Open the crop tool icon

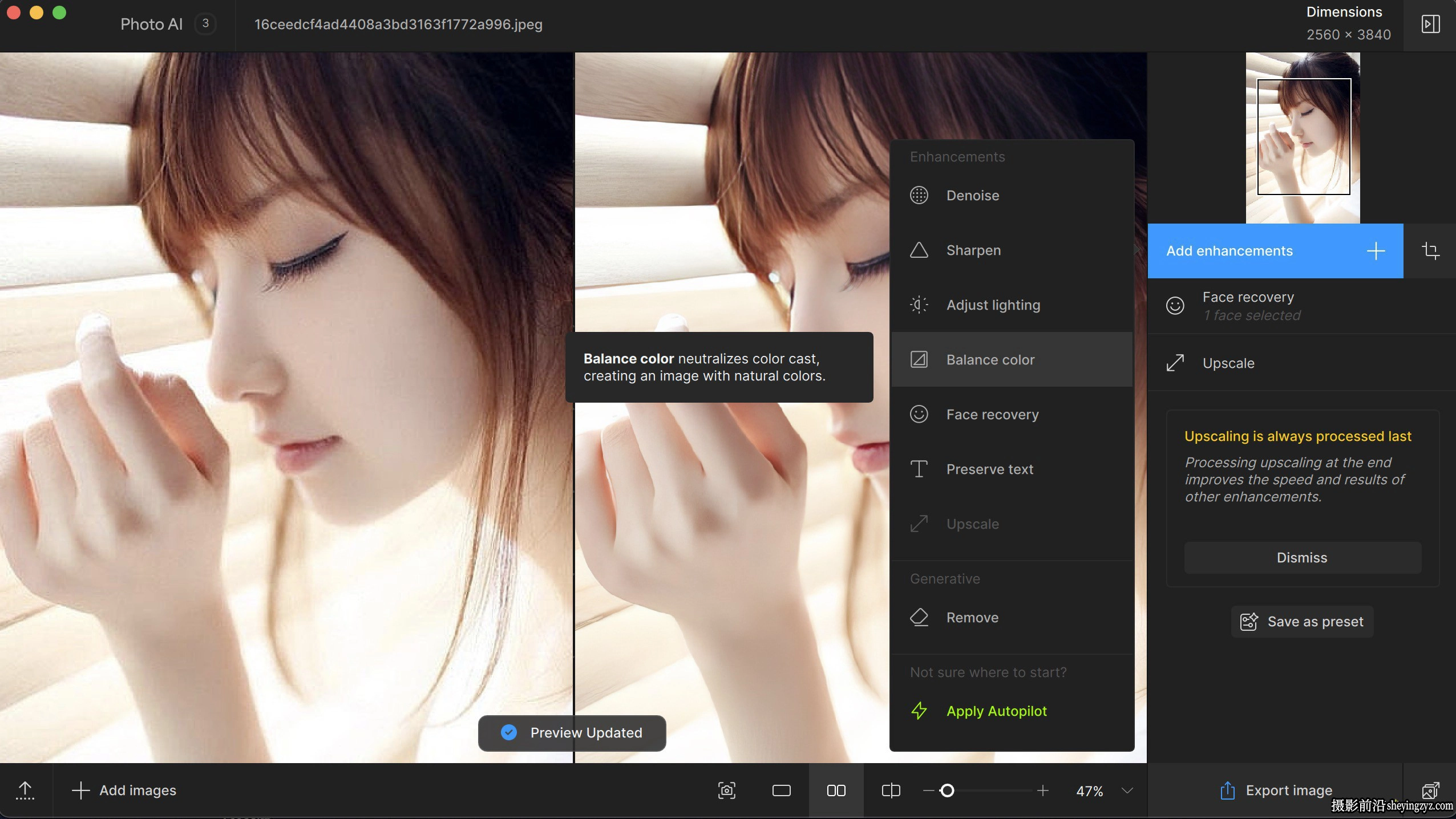(1430, 250)
